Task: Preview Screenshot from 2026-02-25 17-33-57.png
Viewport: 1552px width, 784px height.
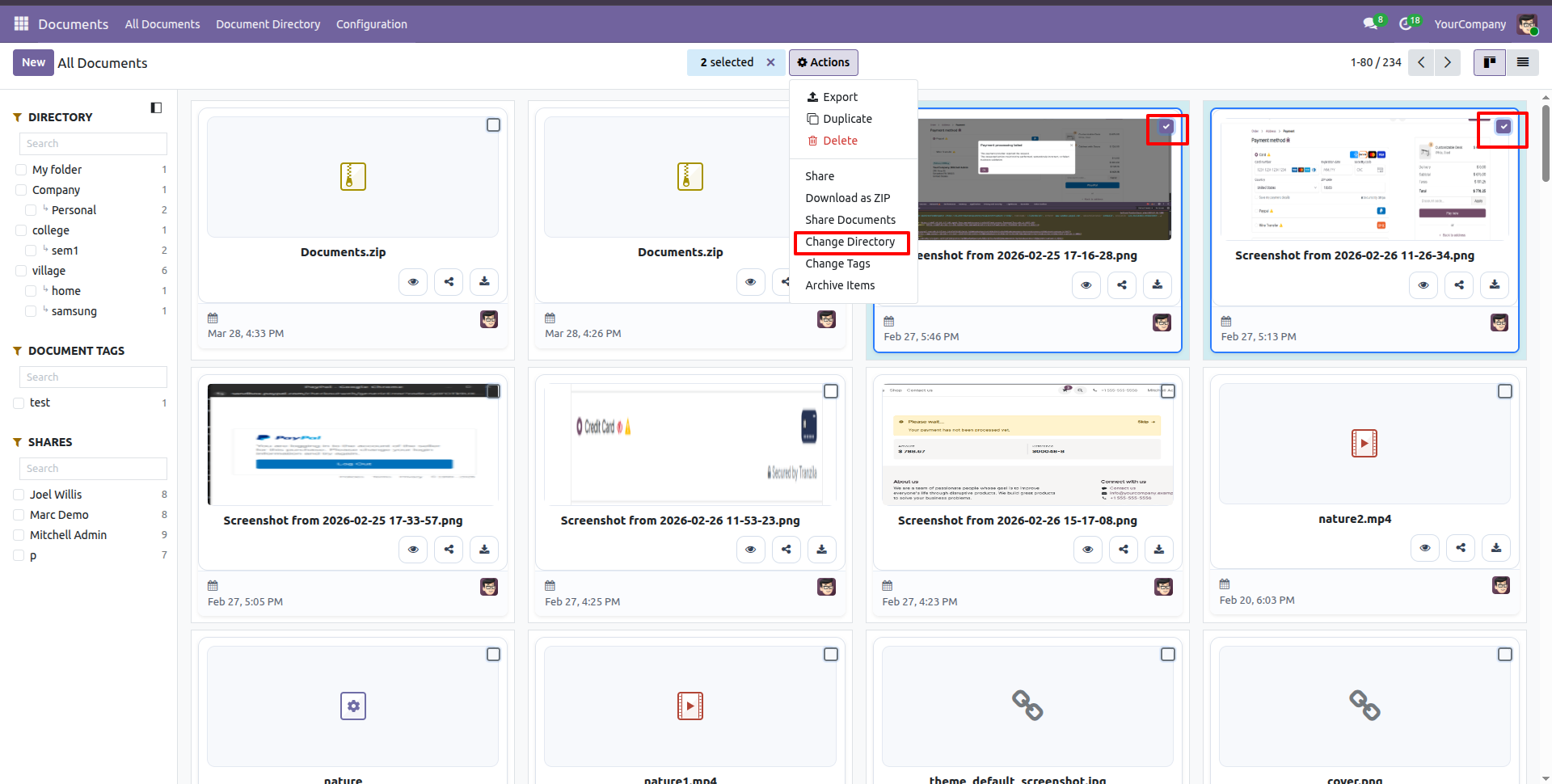Action: pos(413,550)
